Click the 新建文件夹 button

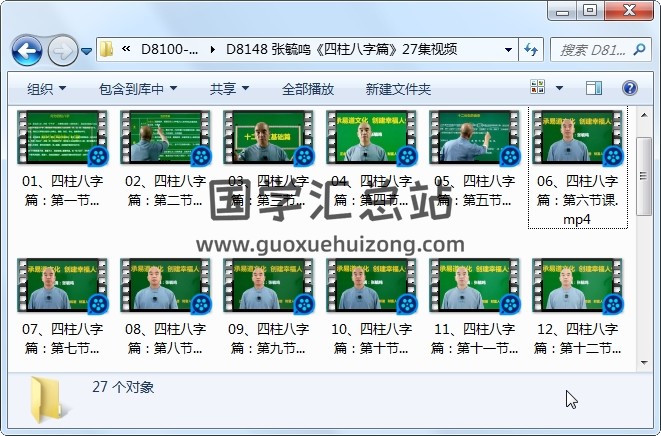pyautogui.click(x=398, y=89)
